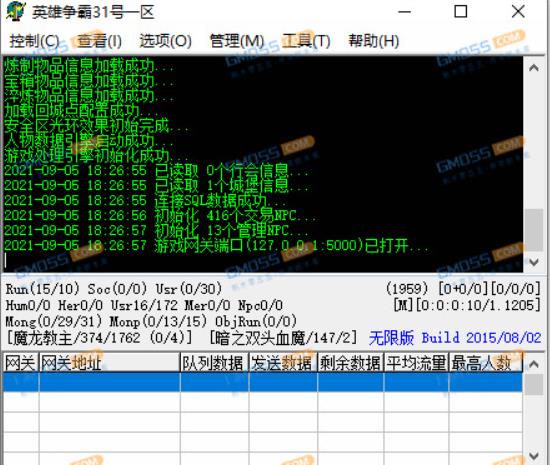The height and width of the screenshot is (465, 550).
Task: Click the log line 游戏网关端口(127.0.0.1:5000)已打开
Action: coord(216,245)
